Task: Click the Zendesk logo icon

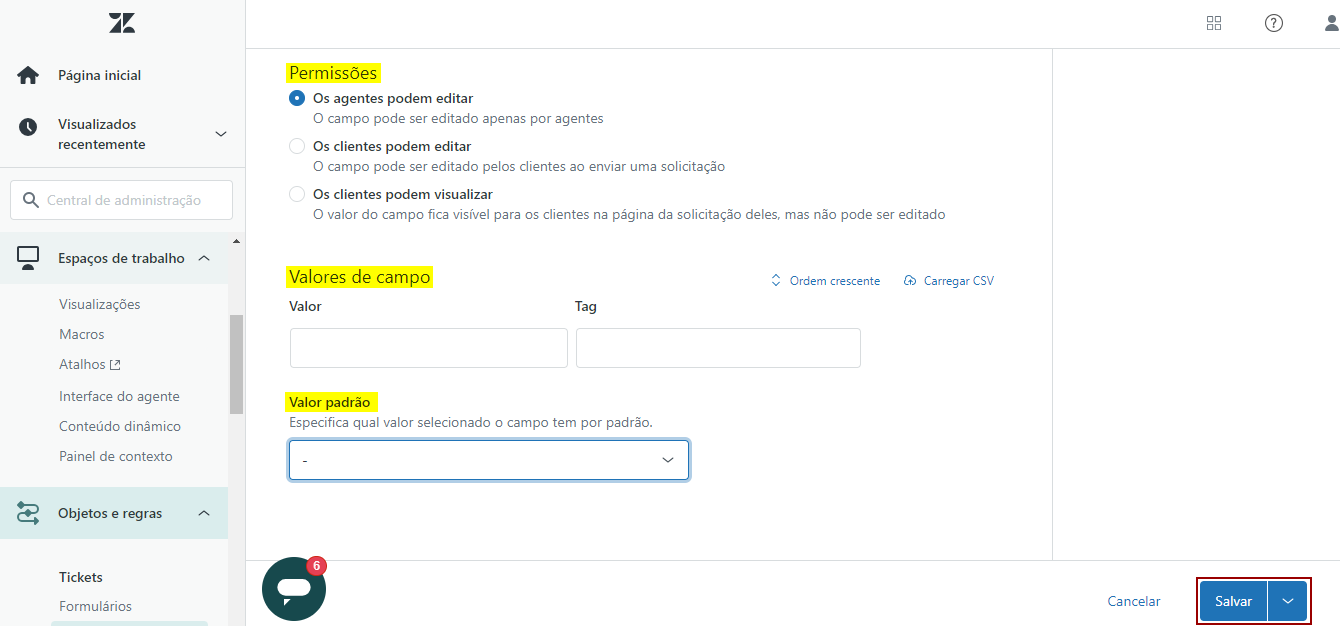Action: [x=122, y=23]
